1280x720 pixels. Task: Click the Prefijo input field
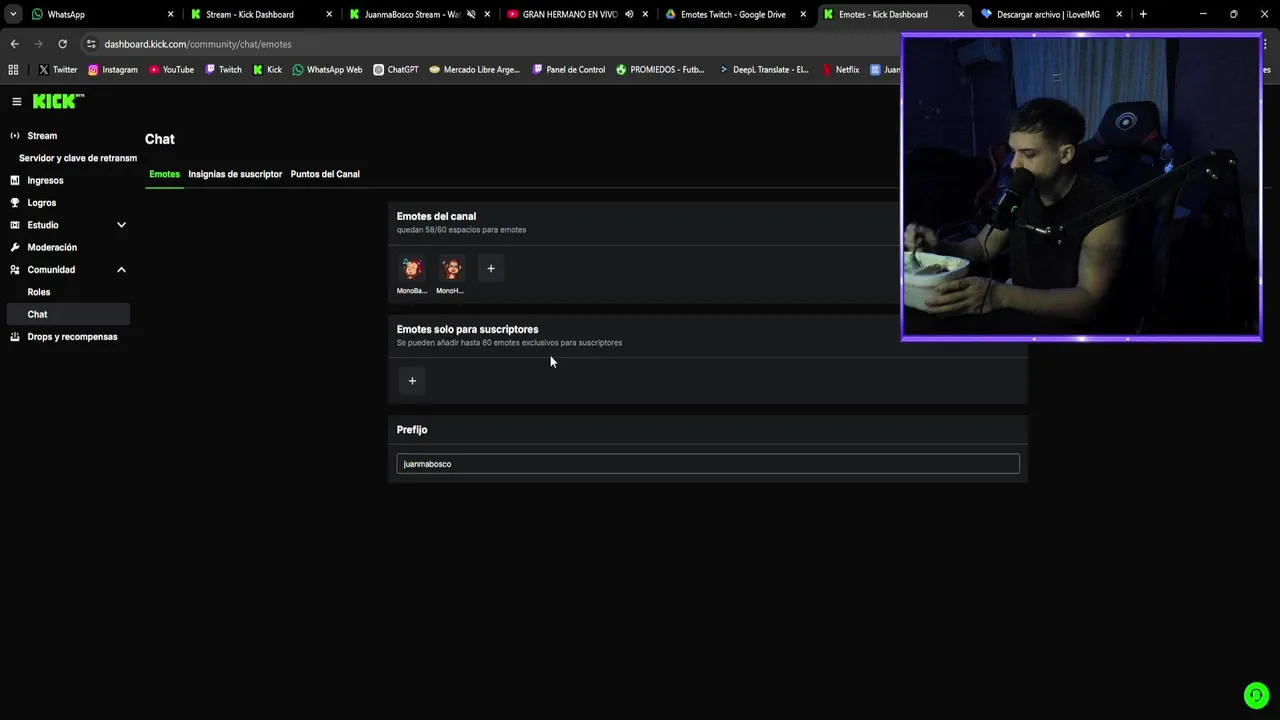(x=708, y=464)
